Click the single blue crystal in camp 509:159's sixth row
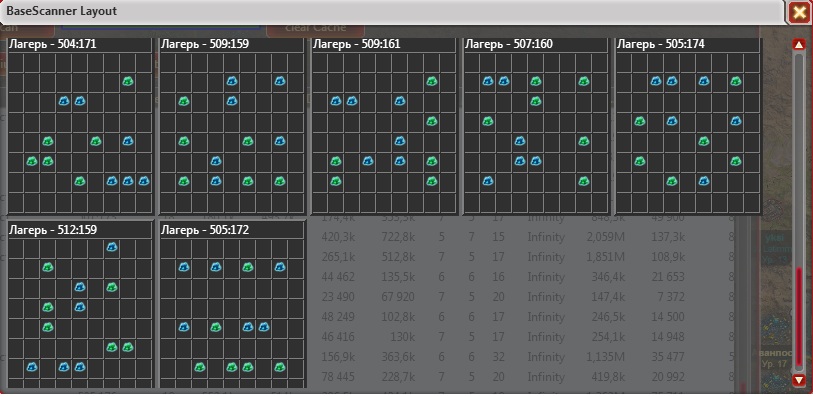 [x=216, y=161]
